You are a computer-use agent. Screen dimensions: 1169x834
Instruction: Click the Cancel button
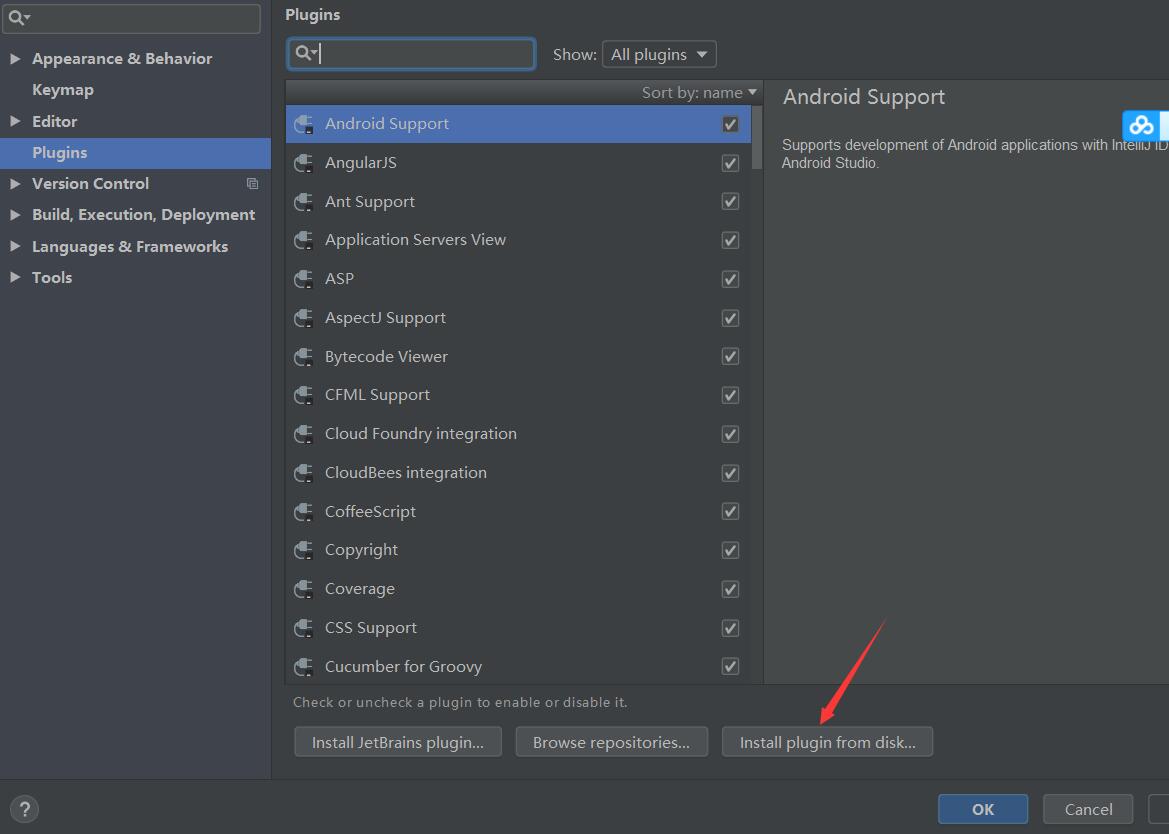pyautogui.click(x=1088, y=809)
